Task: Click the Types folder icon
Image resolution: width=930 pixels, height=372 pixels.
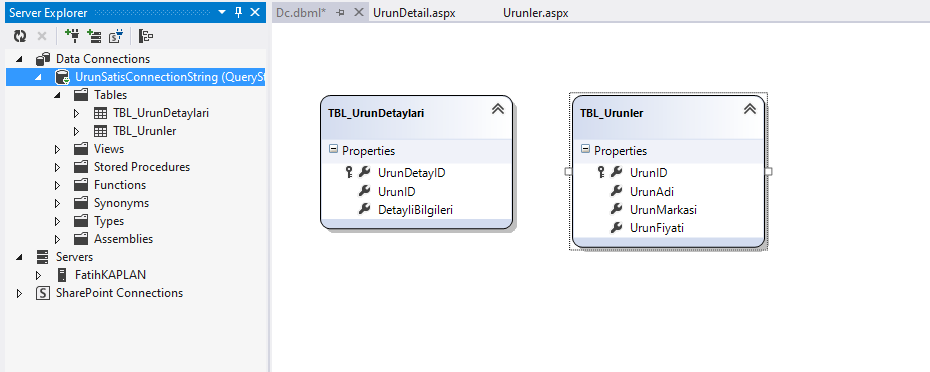Action: (81, 221)
